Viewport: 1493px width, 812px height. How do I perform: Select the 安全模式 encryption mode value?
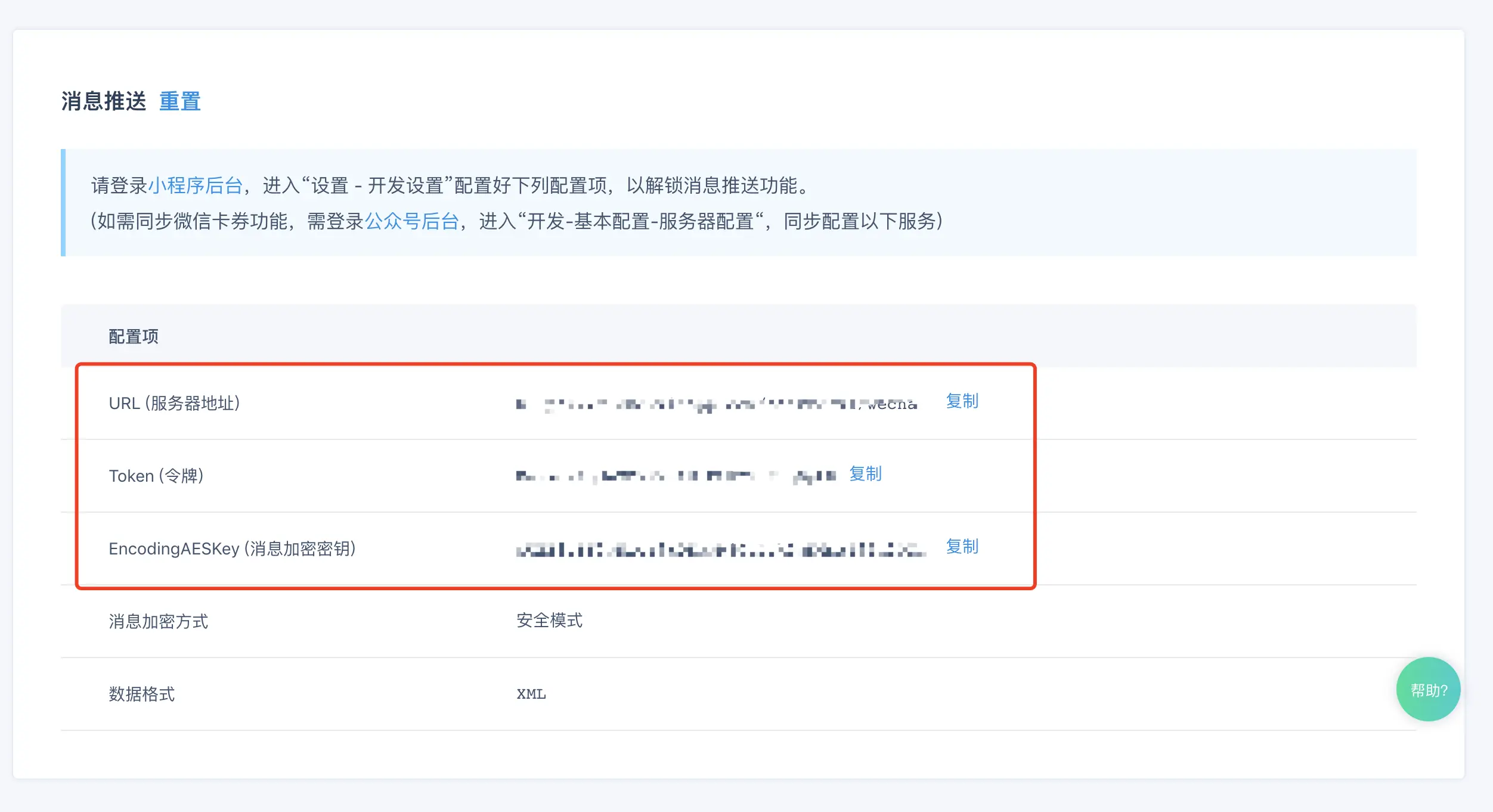549,621
